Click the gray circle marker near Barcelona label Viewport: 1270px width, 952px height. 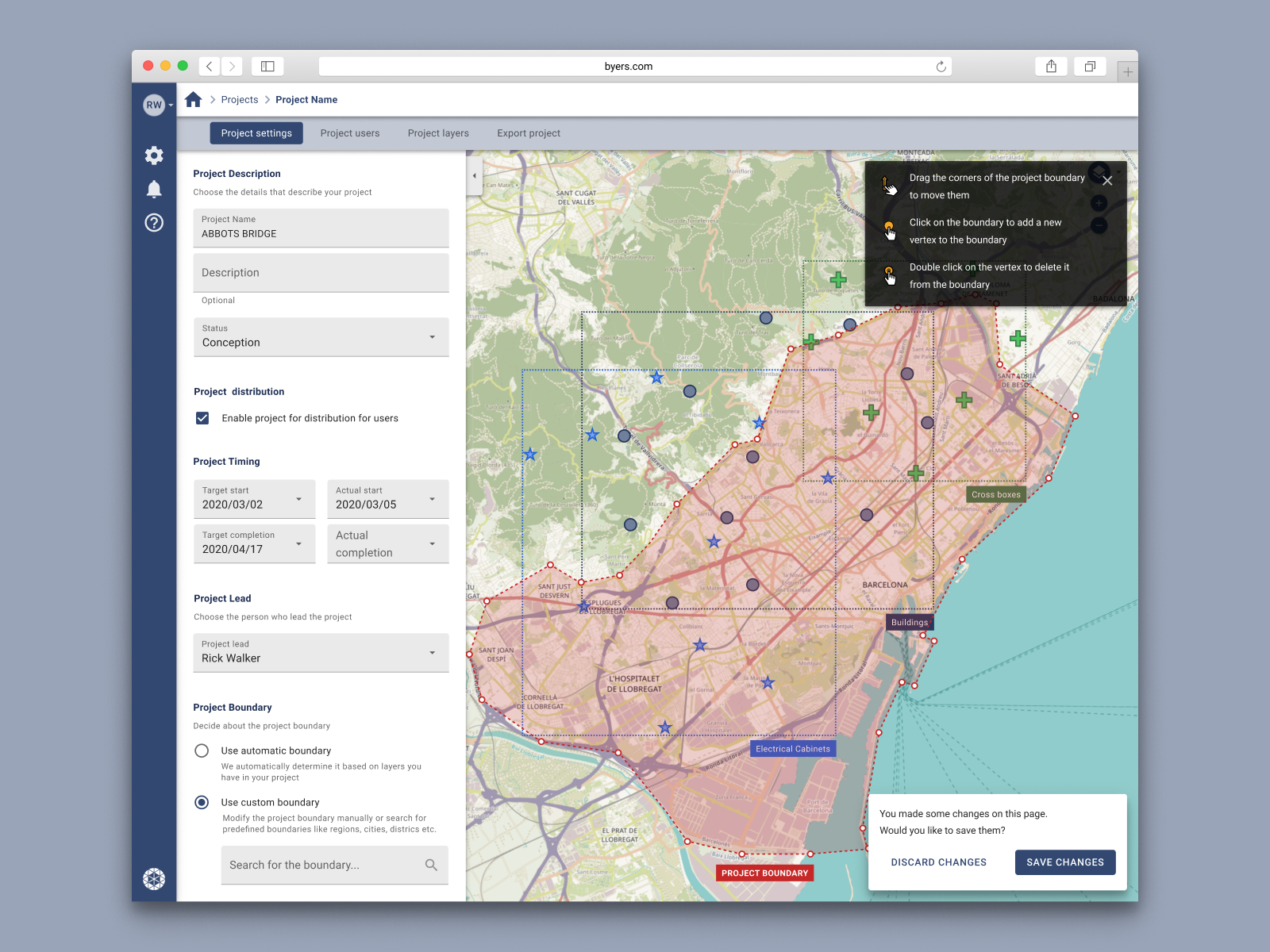coord(867,515)
